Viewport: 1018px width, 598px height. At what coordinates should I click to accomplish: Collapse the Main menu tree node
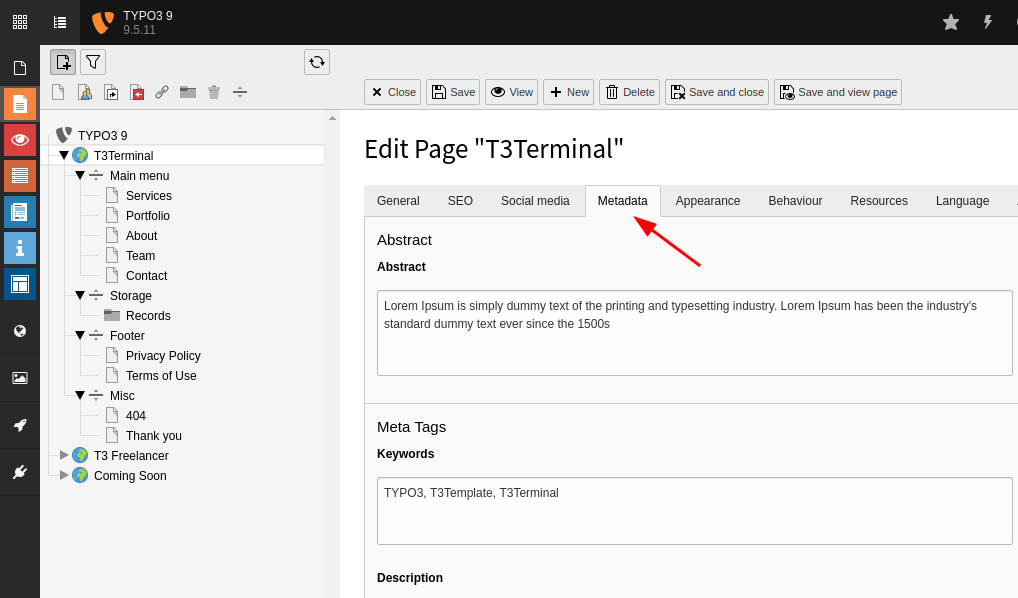point(80,175)
